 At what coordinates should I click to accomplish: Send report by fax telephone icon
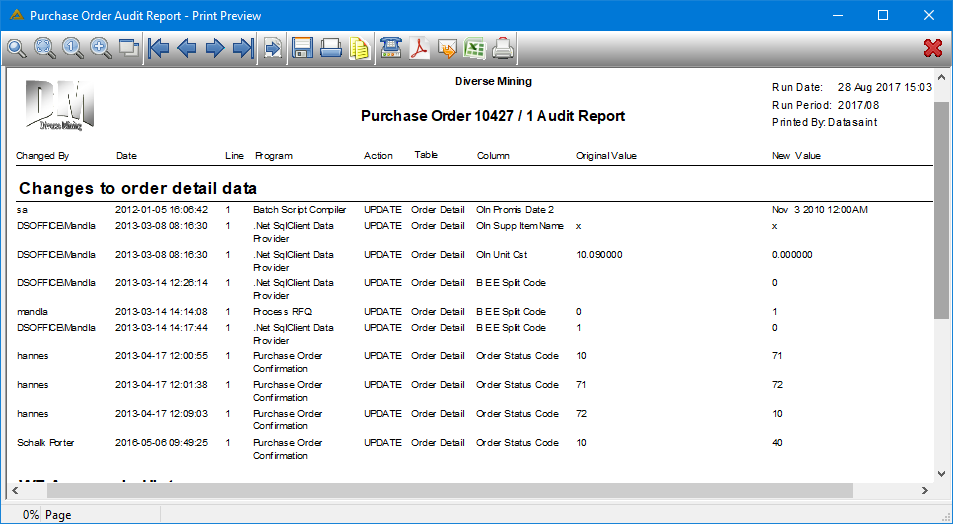tap(390, 49)
